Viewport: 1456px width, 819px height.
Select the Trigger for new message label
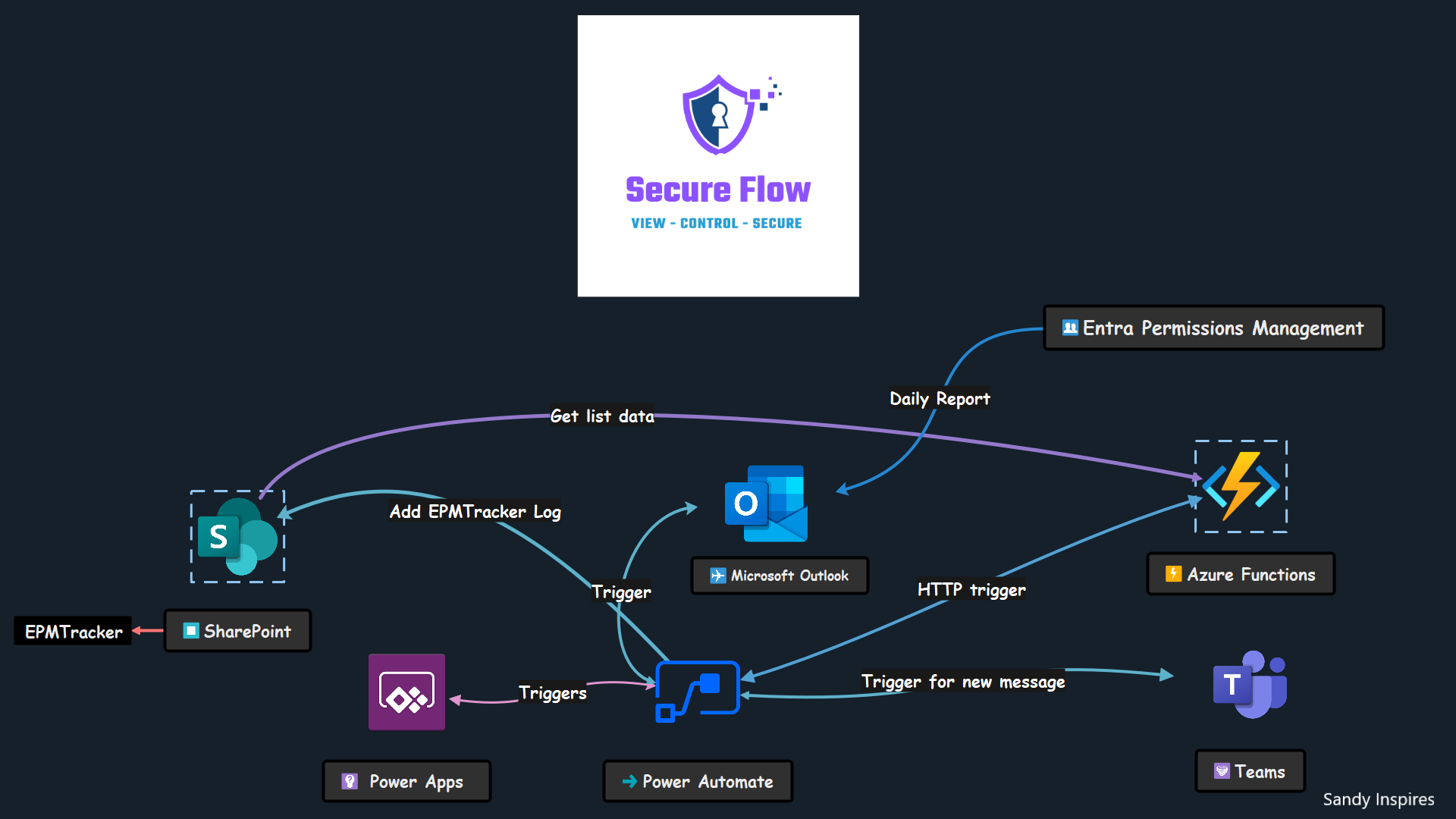click(x=963, y=682)
